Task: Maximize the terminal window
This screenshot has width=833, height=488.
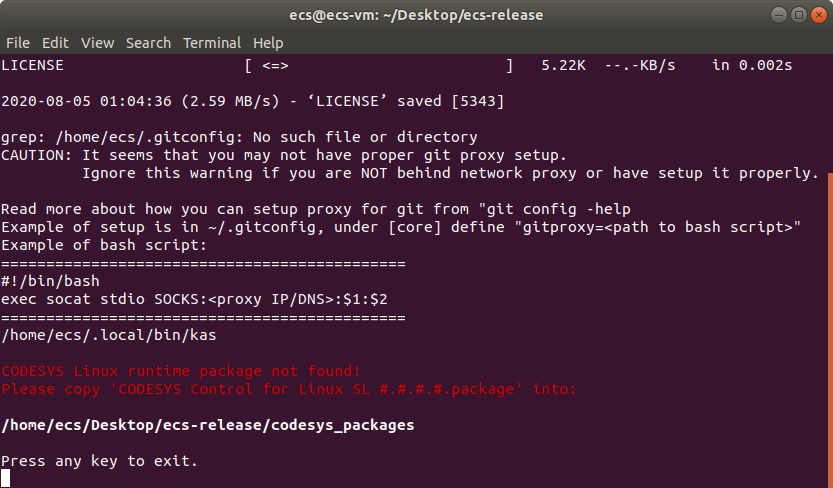Action: pyautogui.click(x=798, y=15)
